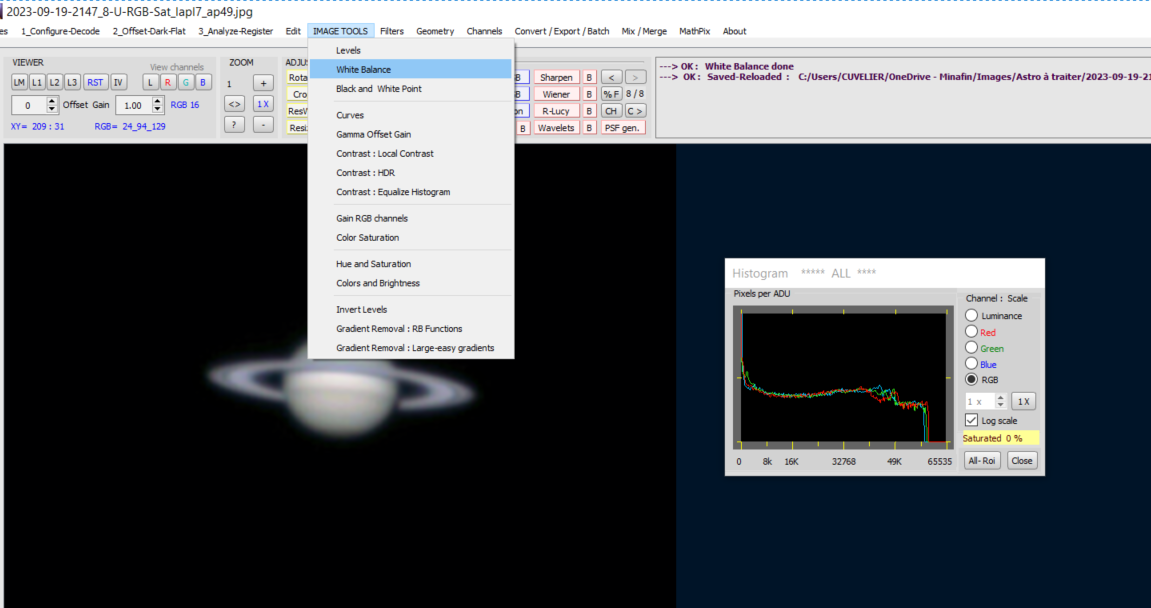
Task: Click the LM viewer button
Action: 19,82
